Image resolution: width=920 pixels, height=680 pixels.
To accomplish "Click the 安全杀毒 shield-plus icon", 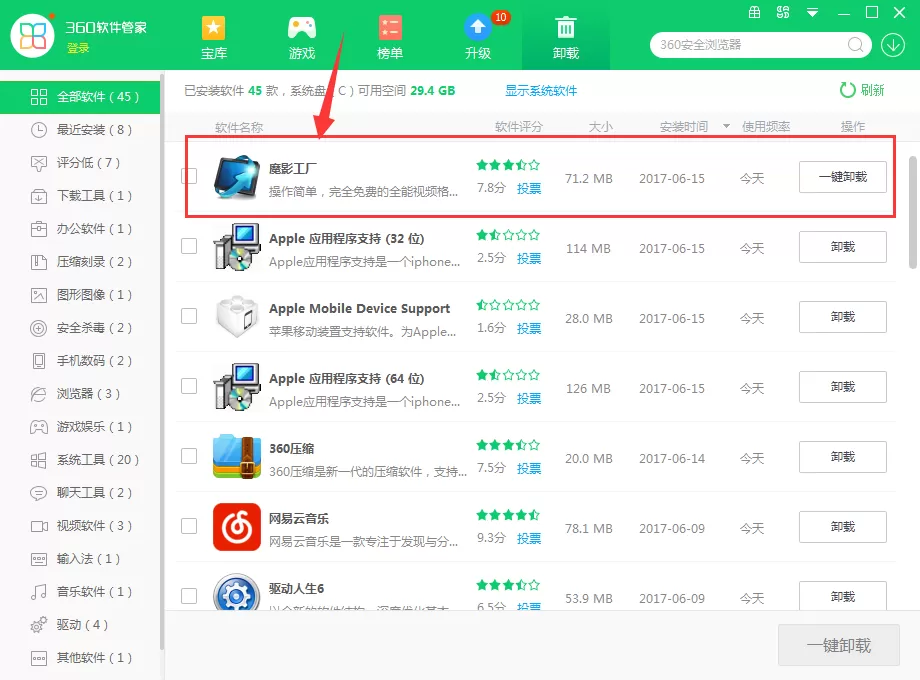I will [x=39, y=328].
